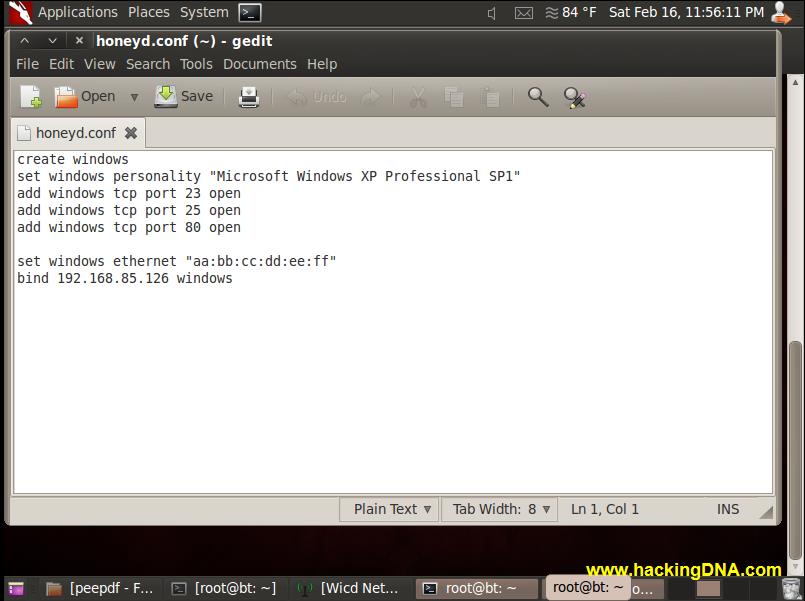
Task: Print the document with printer icon
Action: click(x=249, y=97)
